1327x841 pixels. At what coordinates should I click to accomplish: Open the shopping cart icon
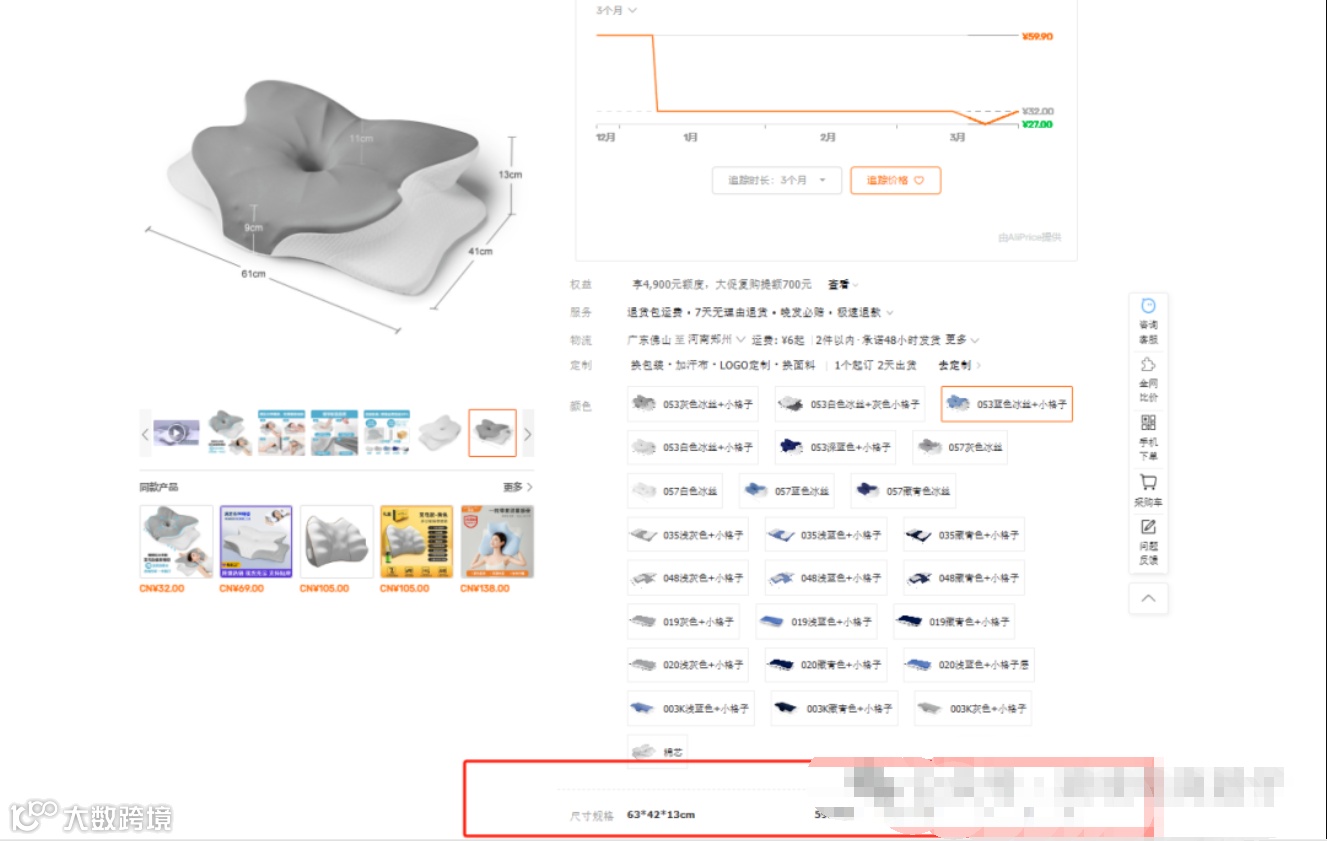[1148, 490]
